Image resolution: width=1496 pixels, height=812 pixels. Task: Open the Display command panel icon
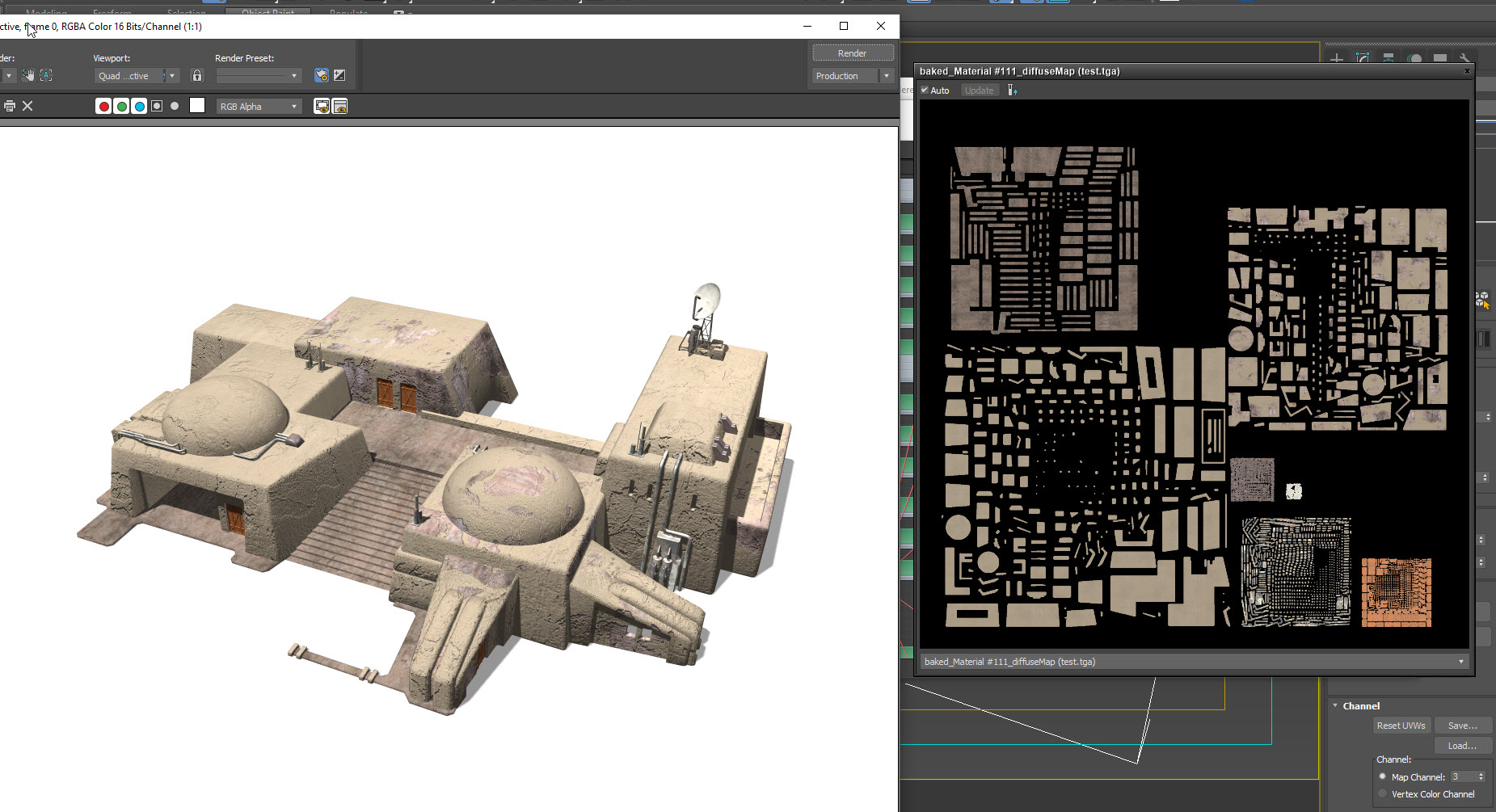(1440, 59)
